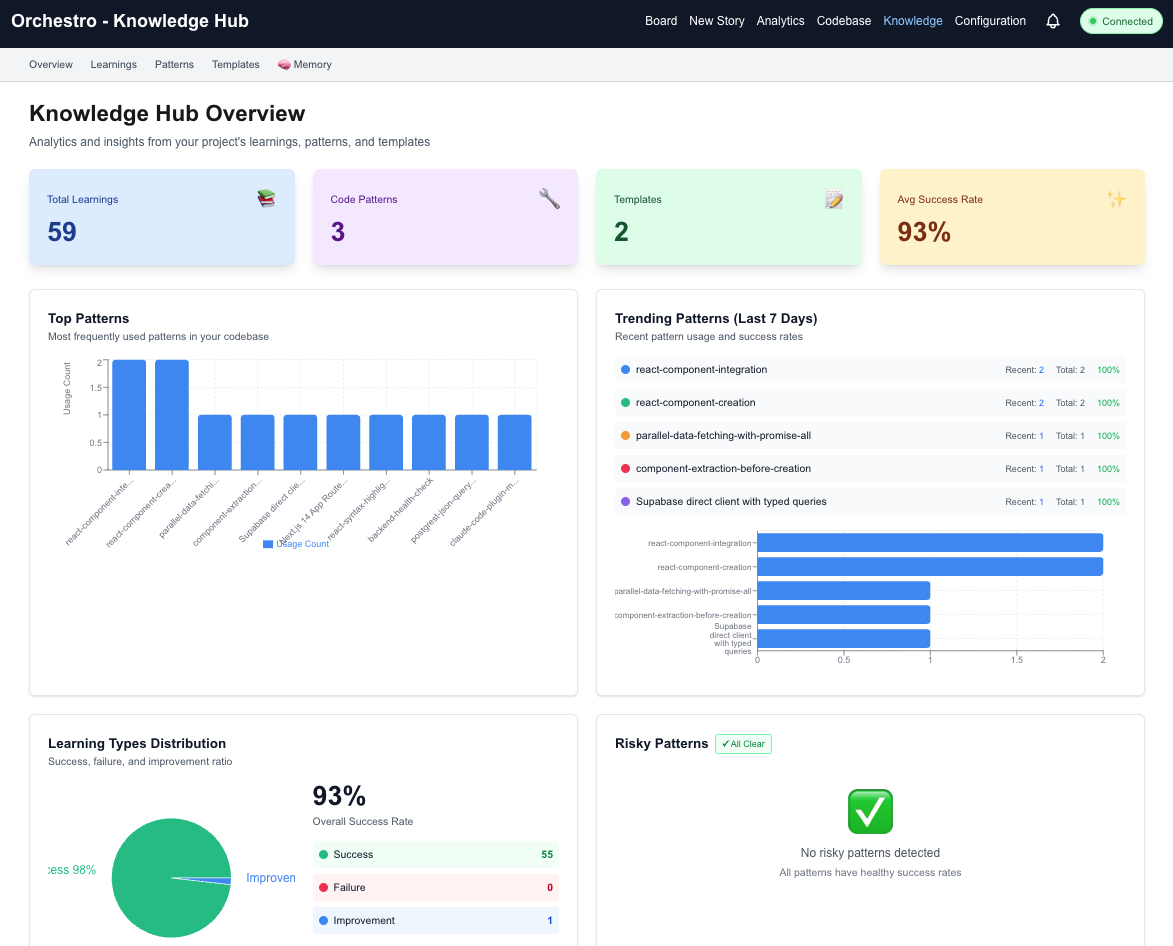Click the red Failure dot in the legend
Image resolution: width=1173 pixels, height=946 pixels.
click(323, 886)
